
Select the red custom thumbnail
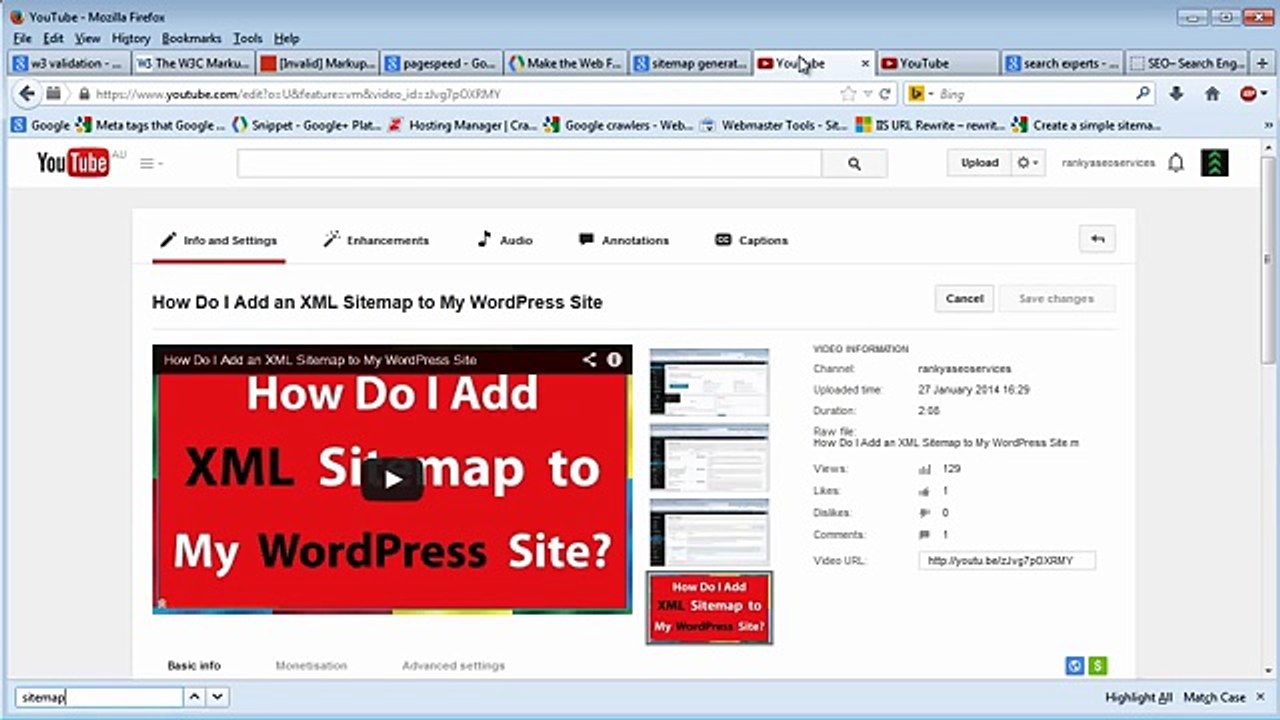[x=709, y=608]
